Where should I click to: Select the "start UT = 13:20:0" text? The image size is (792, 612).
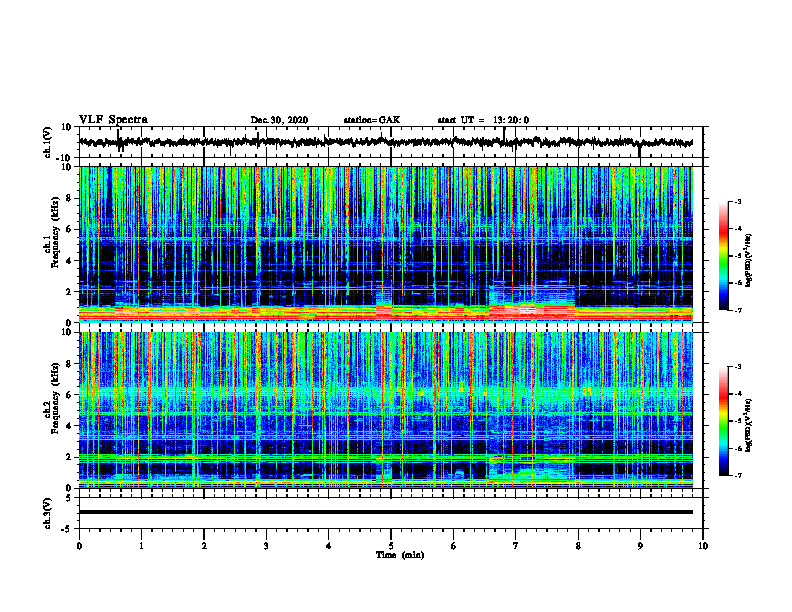pyautogui.click(x=483, y=120)
